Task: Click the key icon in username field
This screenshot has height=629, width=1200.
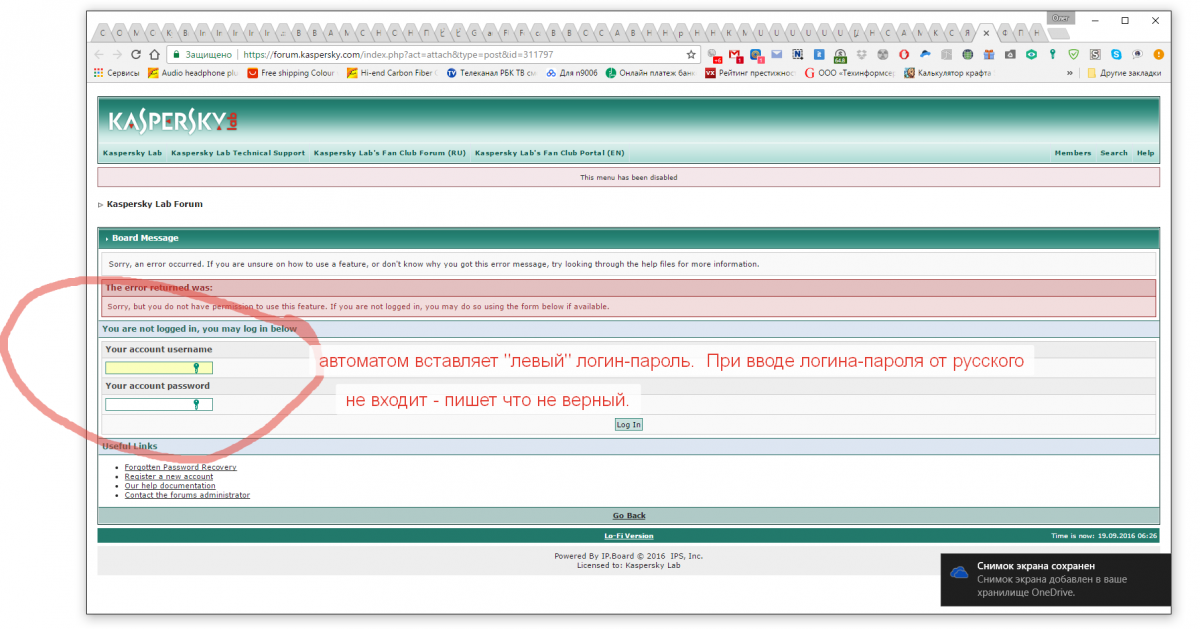Action: [x=196, y=368]
